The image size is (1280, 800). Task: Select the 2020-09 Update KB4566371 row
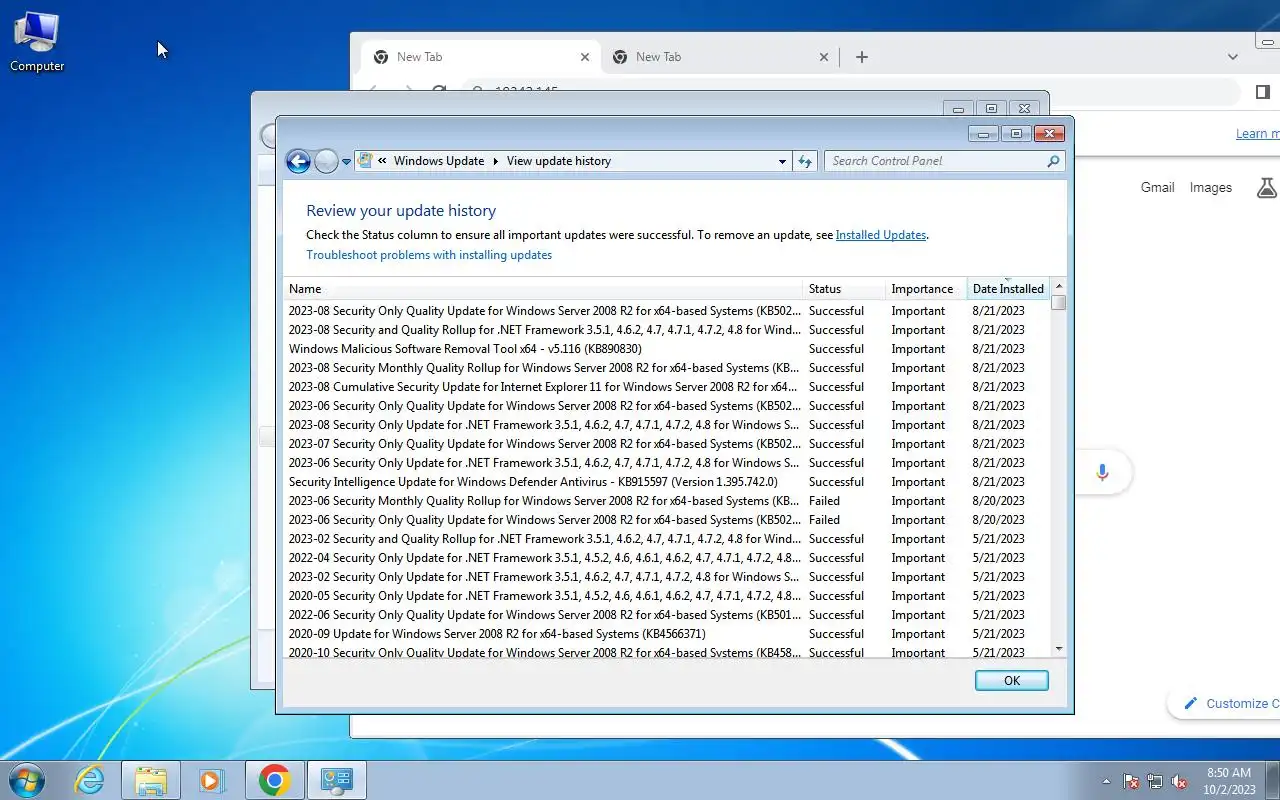click(667, 634)
